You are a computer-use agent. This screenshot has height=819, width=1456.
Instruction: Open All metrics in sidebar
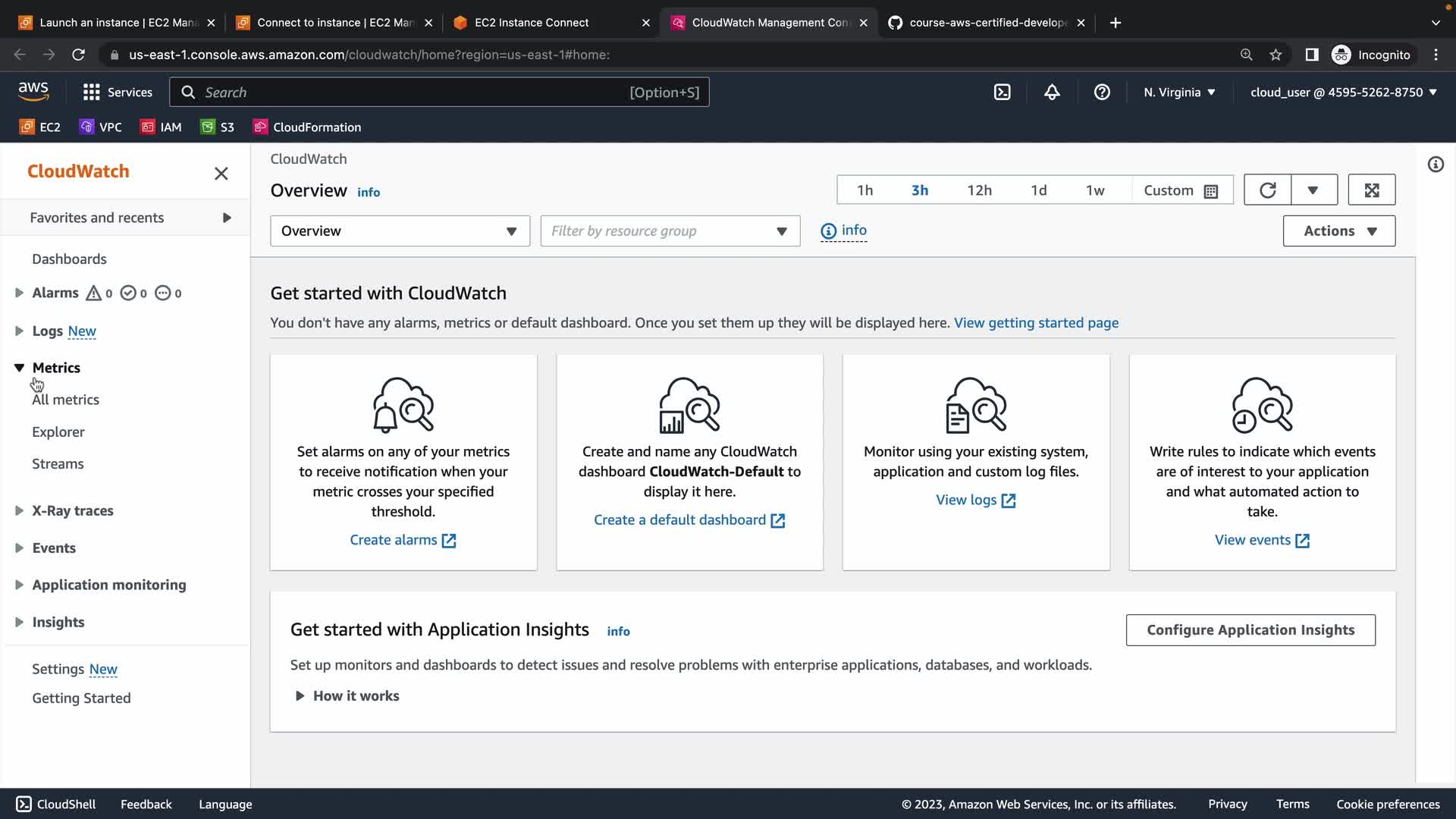click(x=66, y=400)
